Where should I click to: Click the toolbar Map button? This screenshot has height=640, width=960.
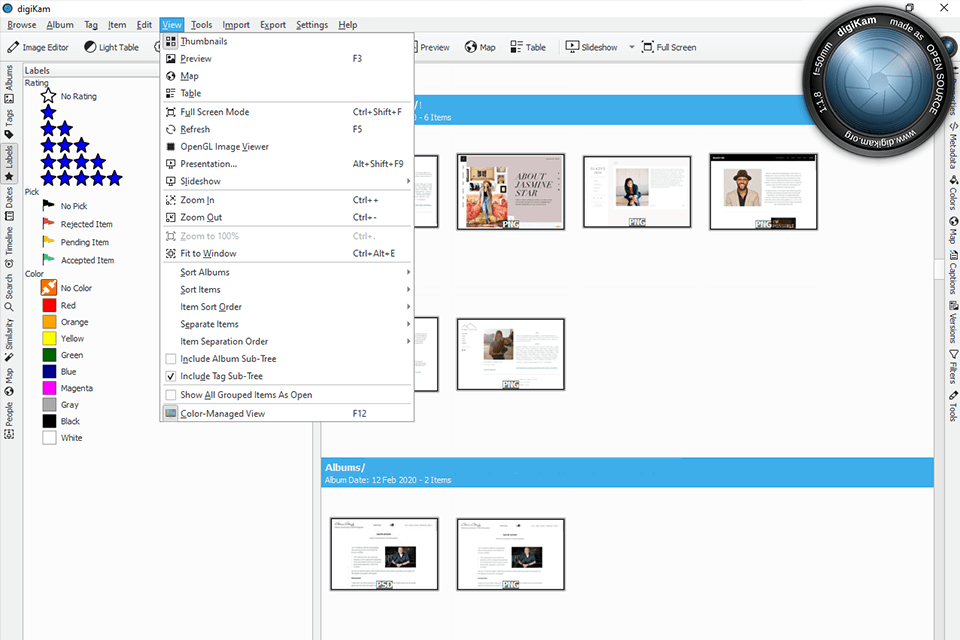480,47
